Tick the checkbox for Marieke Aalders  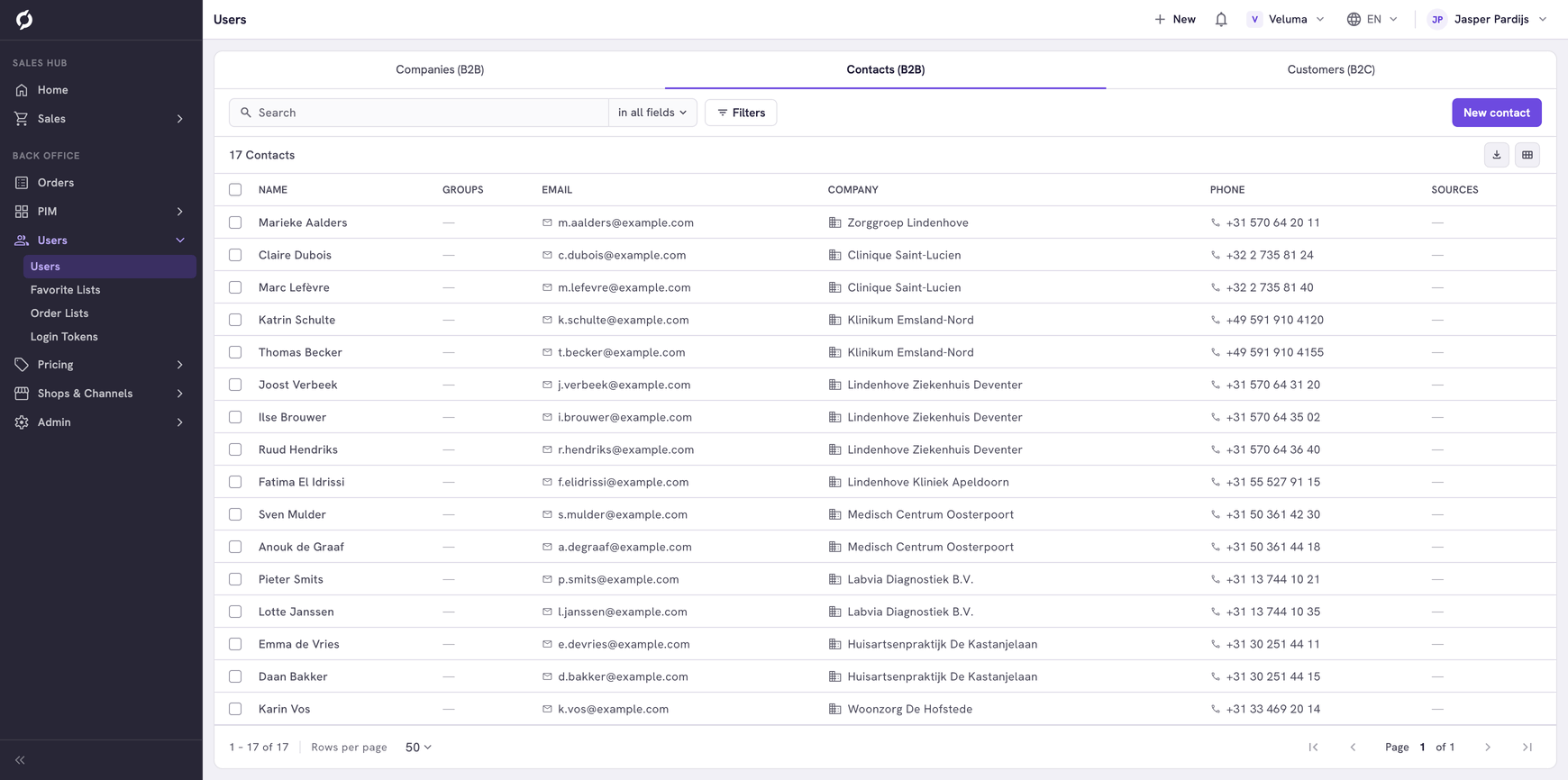pos(235,222)
